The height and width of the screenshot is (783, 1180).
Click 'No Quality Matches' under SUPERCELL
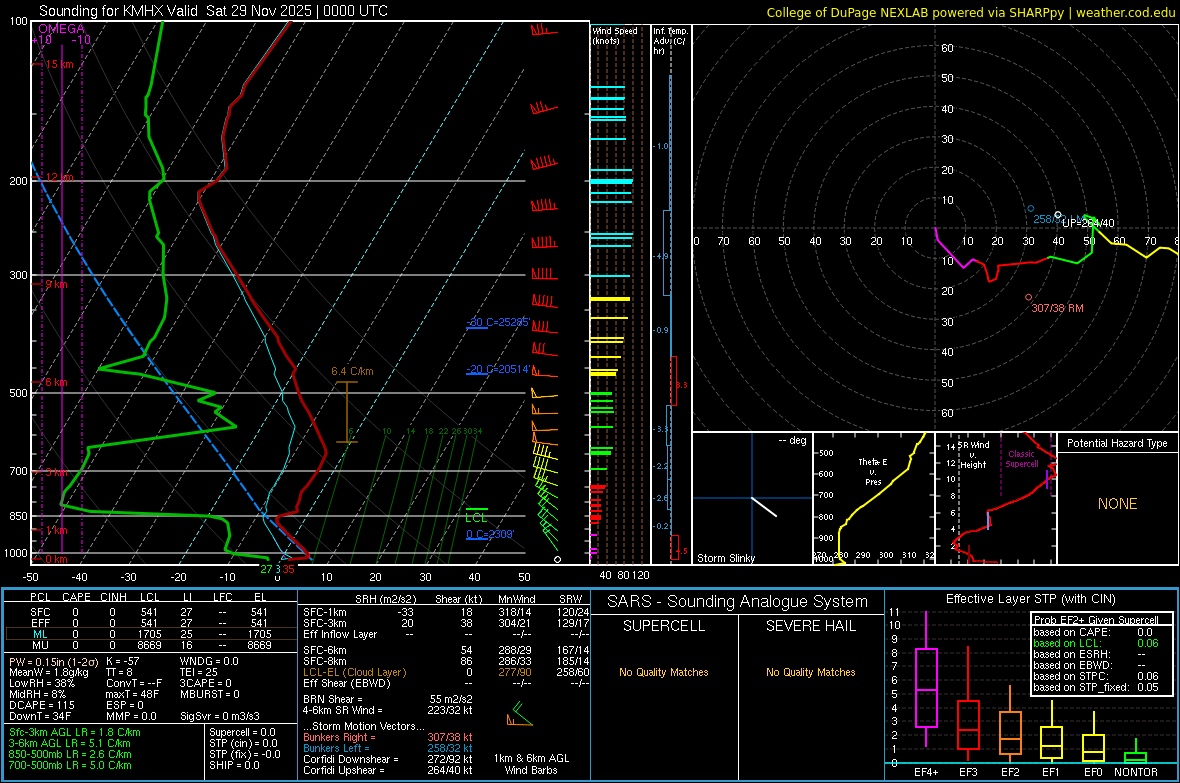(x=664, y=672)
